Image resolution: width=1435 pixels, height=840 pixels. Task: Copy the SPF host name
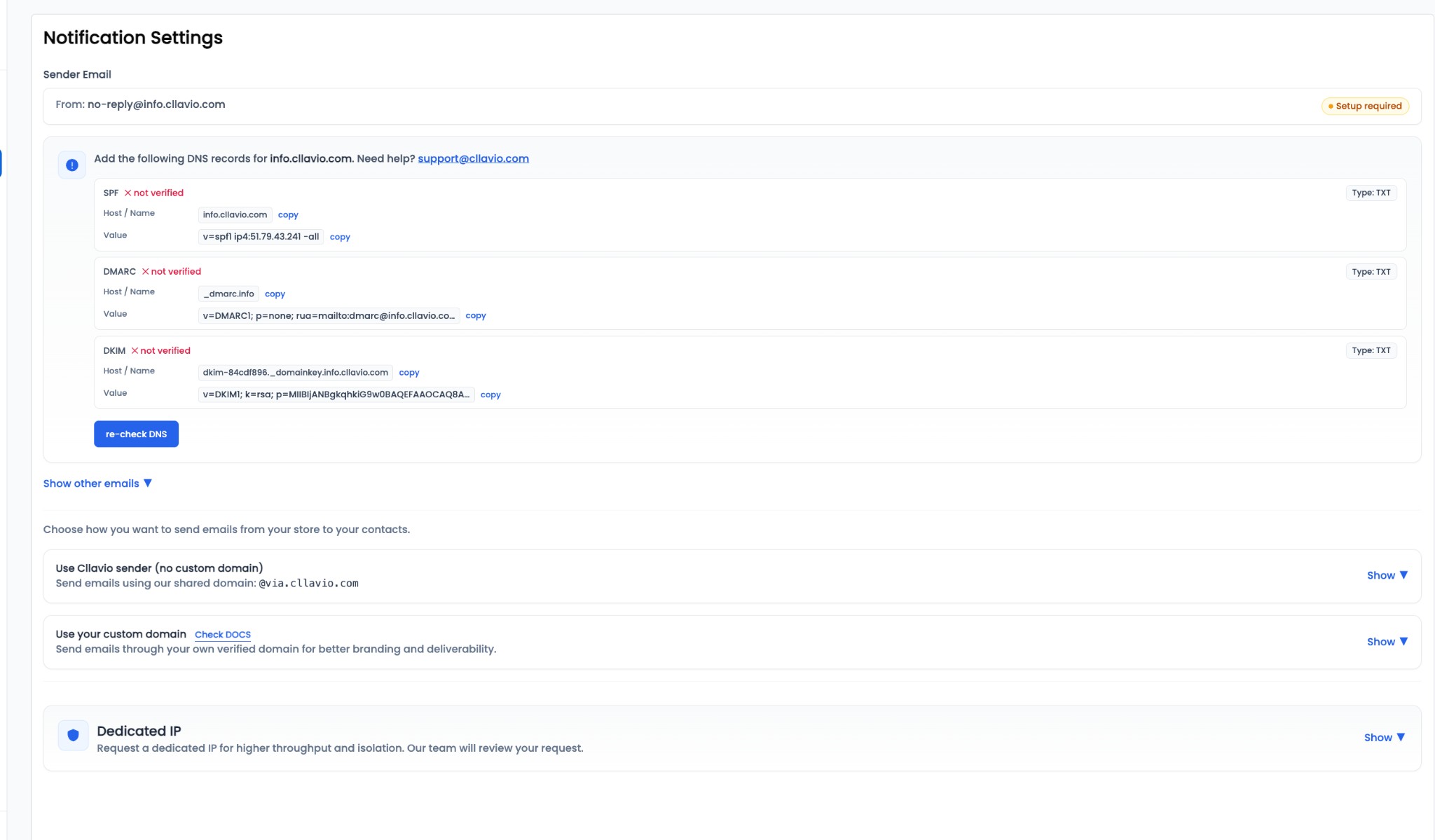coord(287,214)
